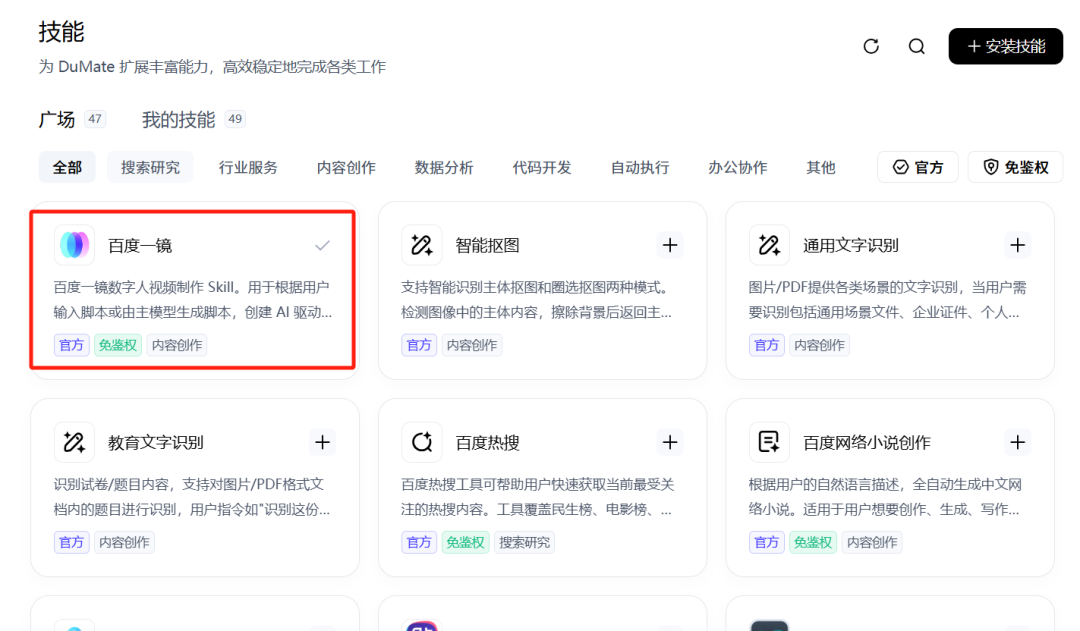Click the 教育文字识别 skill icon
Viewport: 1080px width, 631px height.
[x=74, y=442]
